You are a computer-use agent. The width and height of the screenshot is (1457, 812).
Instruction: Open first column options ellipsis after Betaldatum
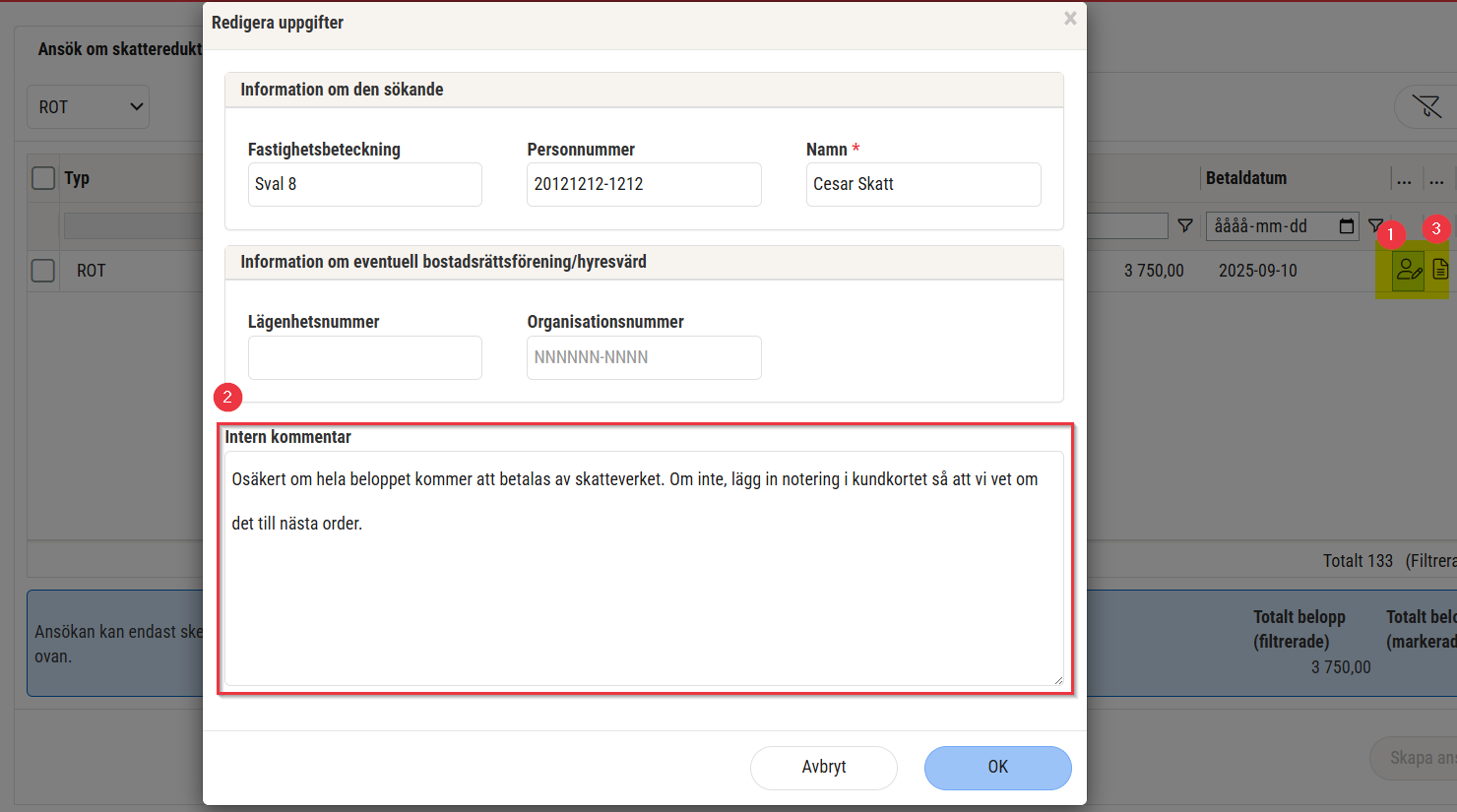point(1404,179)
